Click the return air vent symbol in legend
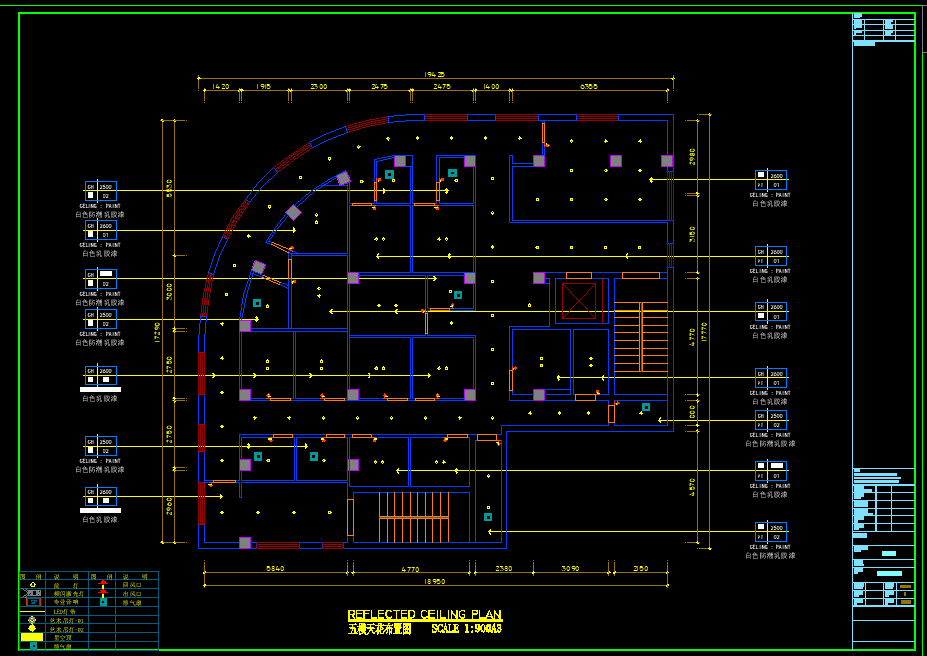927x656 pixels. [x=103, y=584]
